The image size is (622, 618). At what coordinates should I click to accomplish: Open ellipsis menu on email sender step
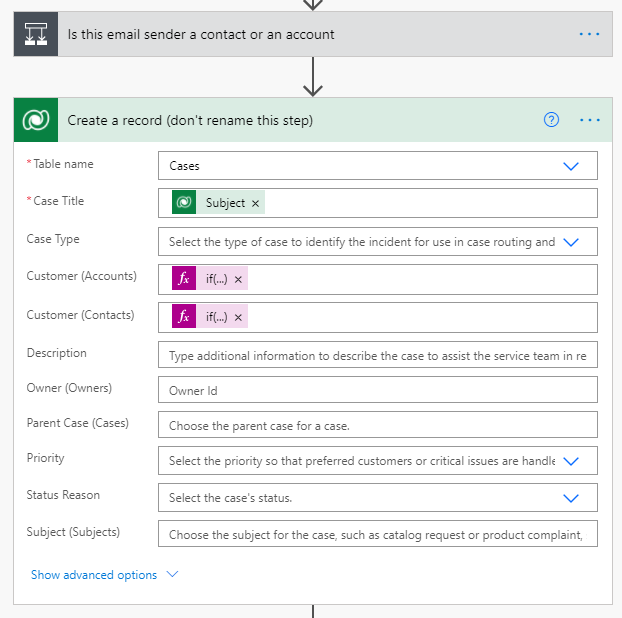590,34
